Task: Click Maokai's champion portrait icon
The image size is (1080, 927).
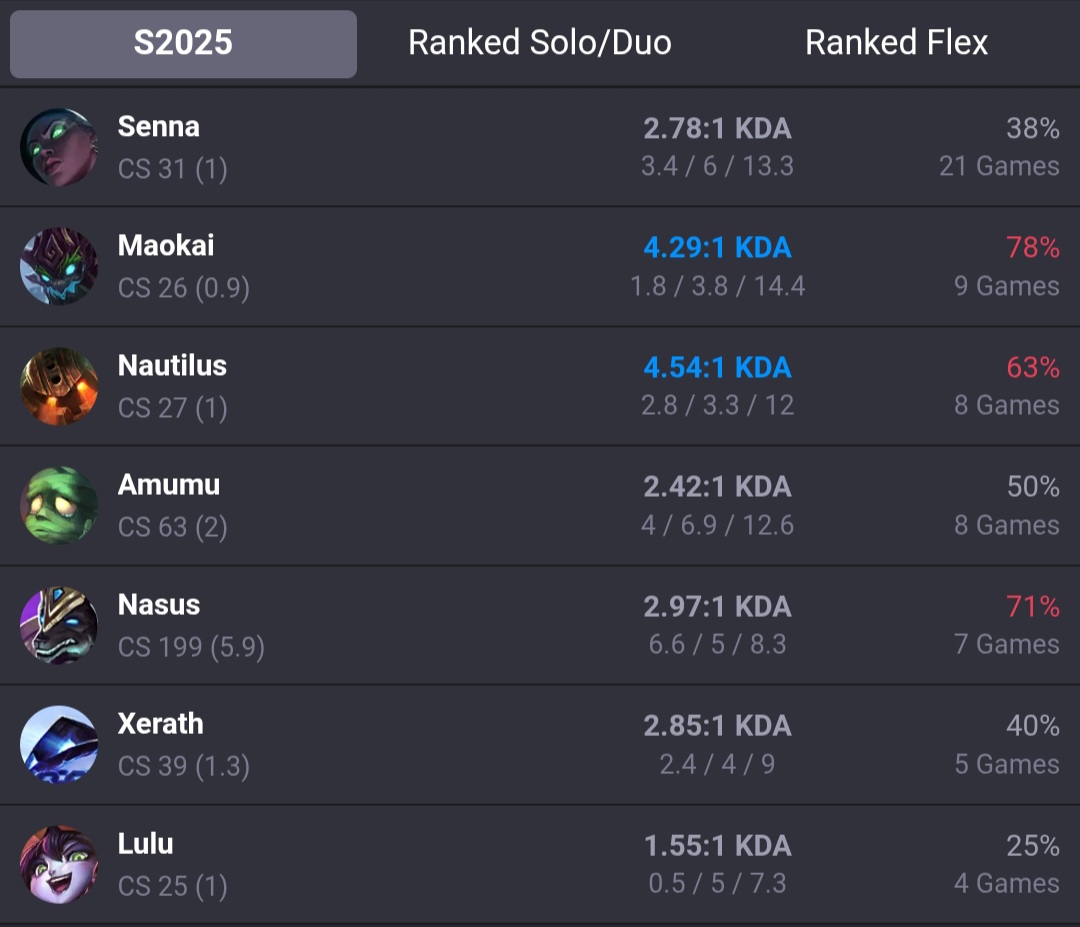Action: click(x=59, y=267)
